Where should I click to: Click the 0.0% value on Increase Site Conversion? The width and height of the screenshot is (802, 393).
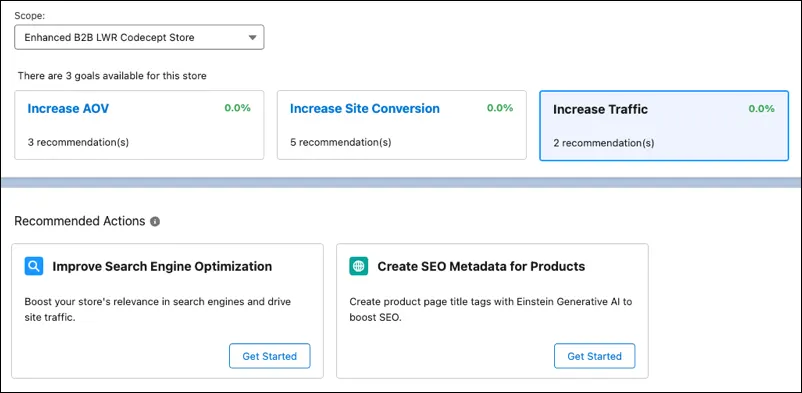[x=500, y=108]
